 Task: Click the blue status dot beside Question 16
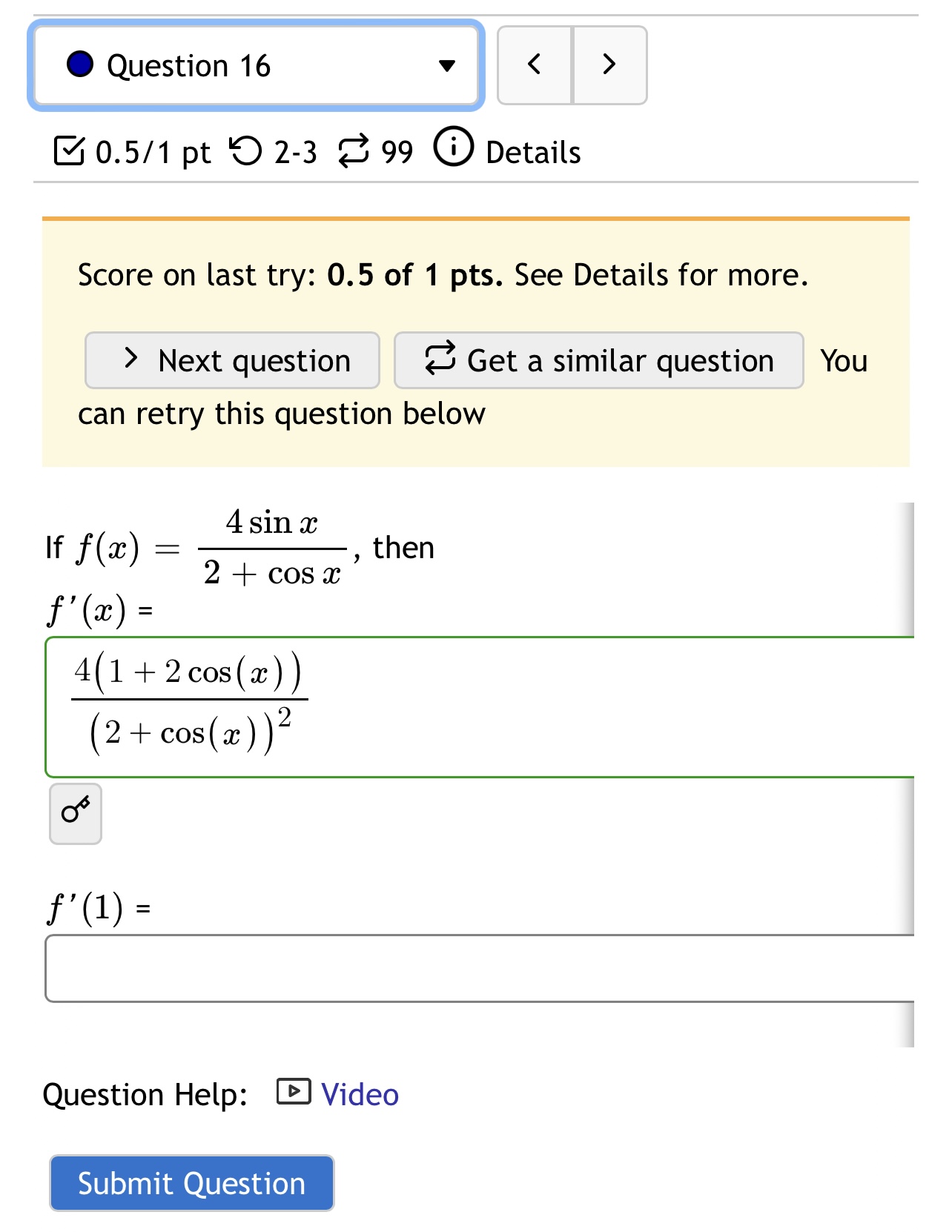tap(82, 65)
